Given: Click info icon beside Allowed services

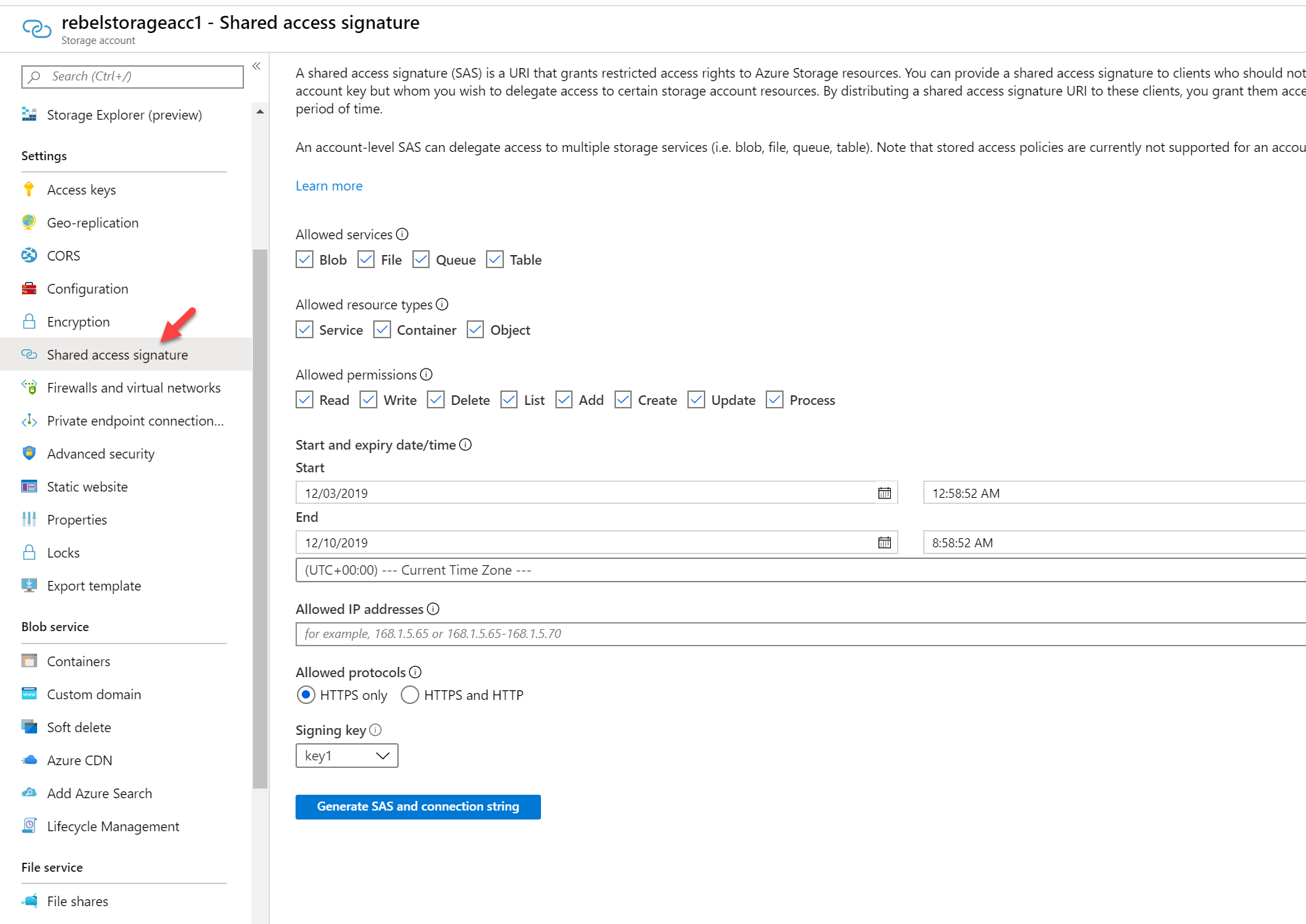Looking at the screenshot, I should coord(402,234).
